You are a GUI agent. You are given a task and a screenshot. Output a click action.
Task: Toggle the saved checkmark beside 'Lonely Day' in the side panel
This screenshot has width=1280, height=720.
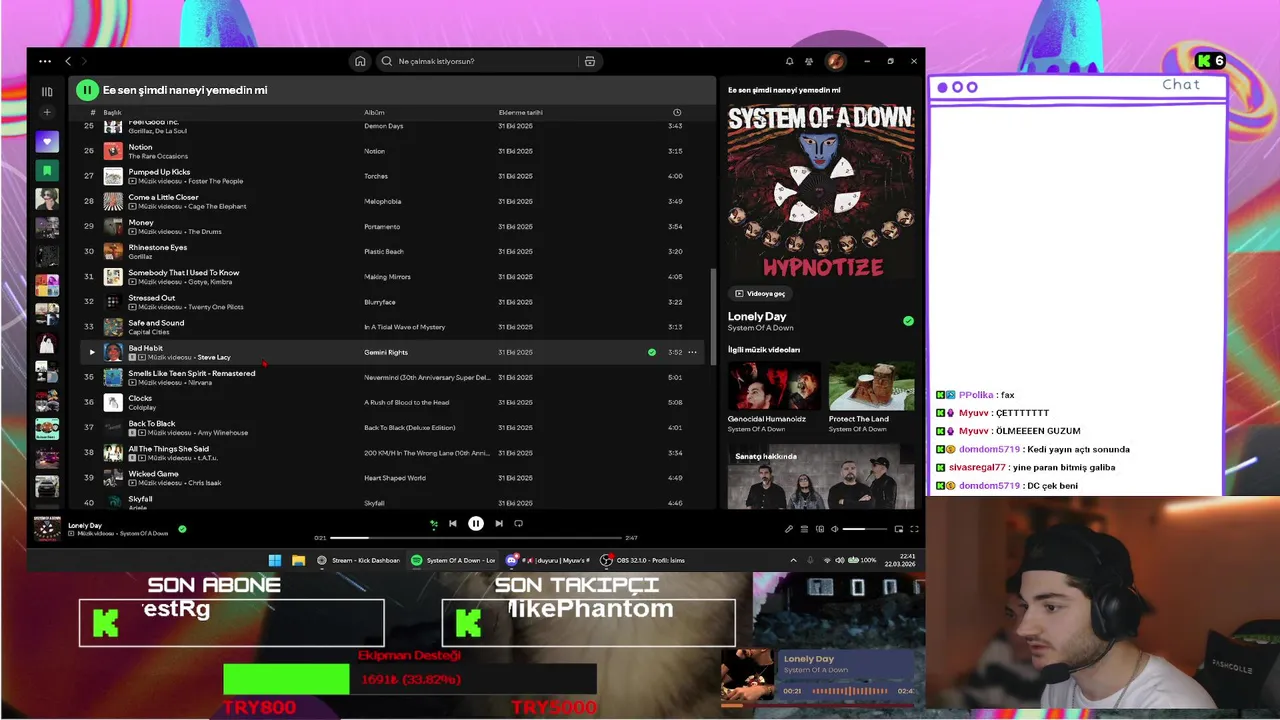point(908,321)
